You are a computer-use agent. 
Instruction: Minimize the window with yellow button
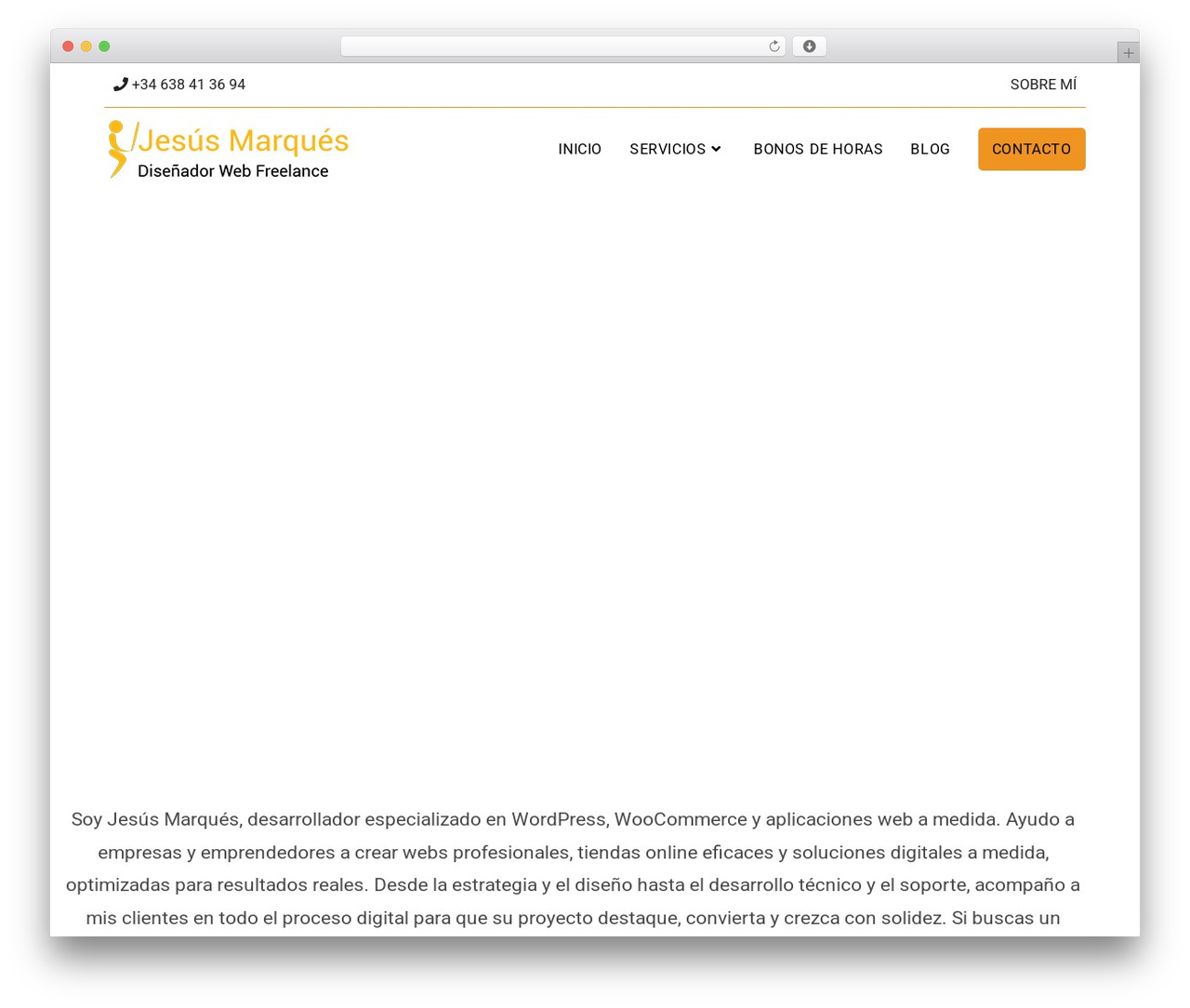coord(86,46)
